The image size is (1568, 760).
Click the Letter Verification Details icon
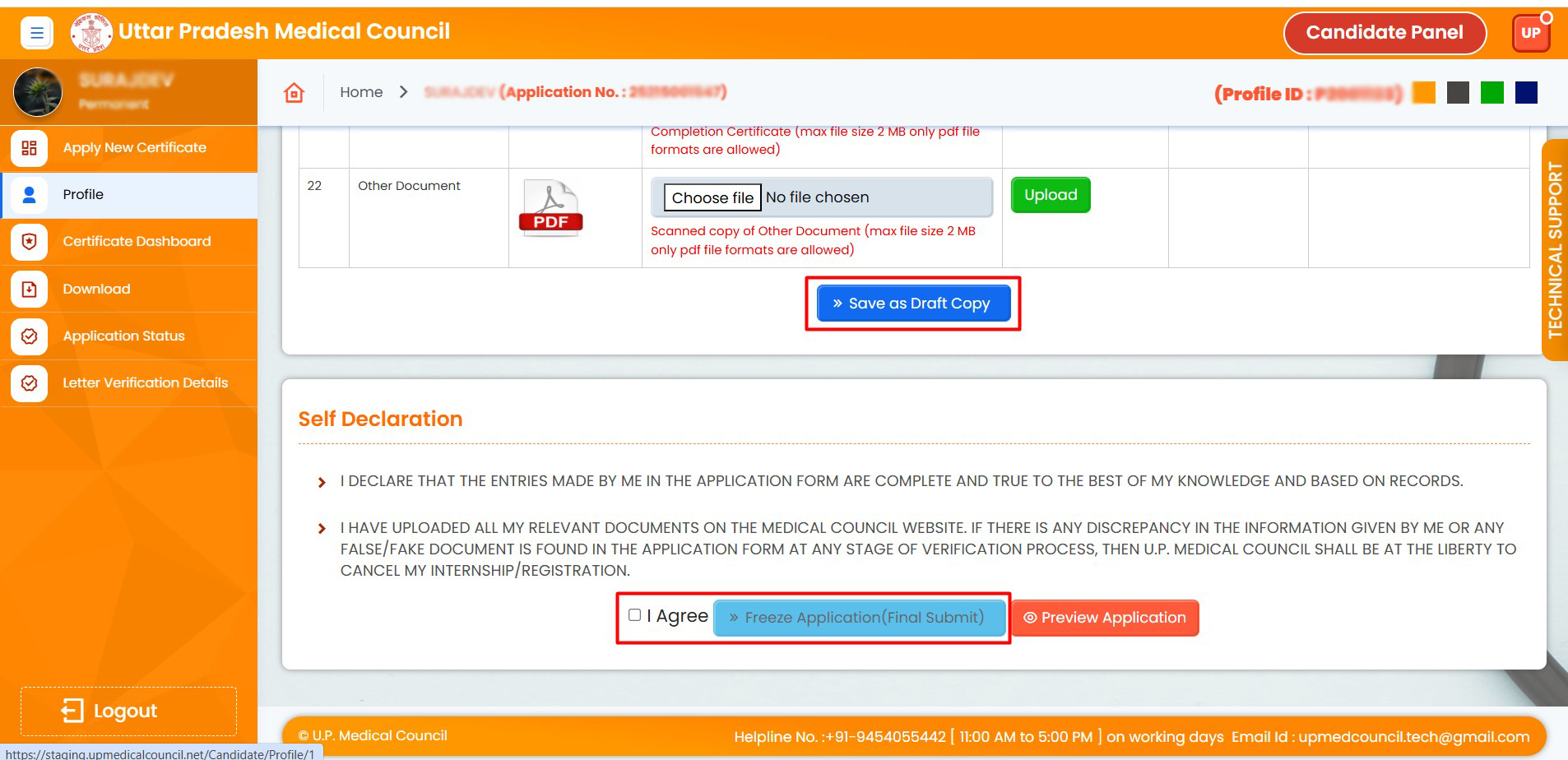(30, 383)
